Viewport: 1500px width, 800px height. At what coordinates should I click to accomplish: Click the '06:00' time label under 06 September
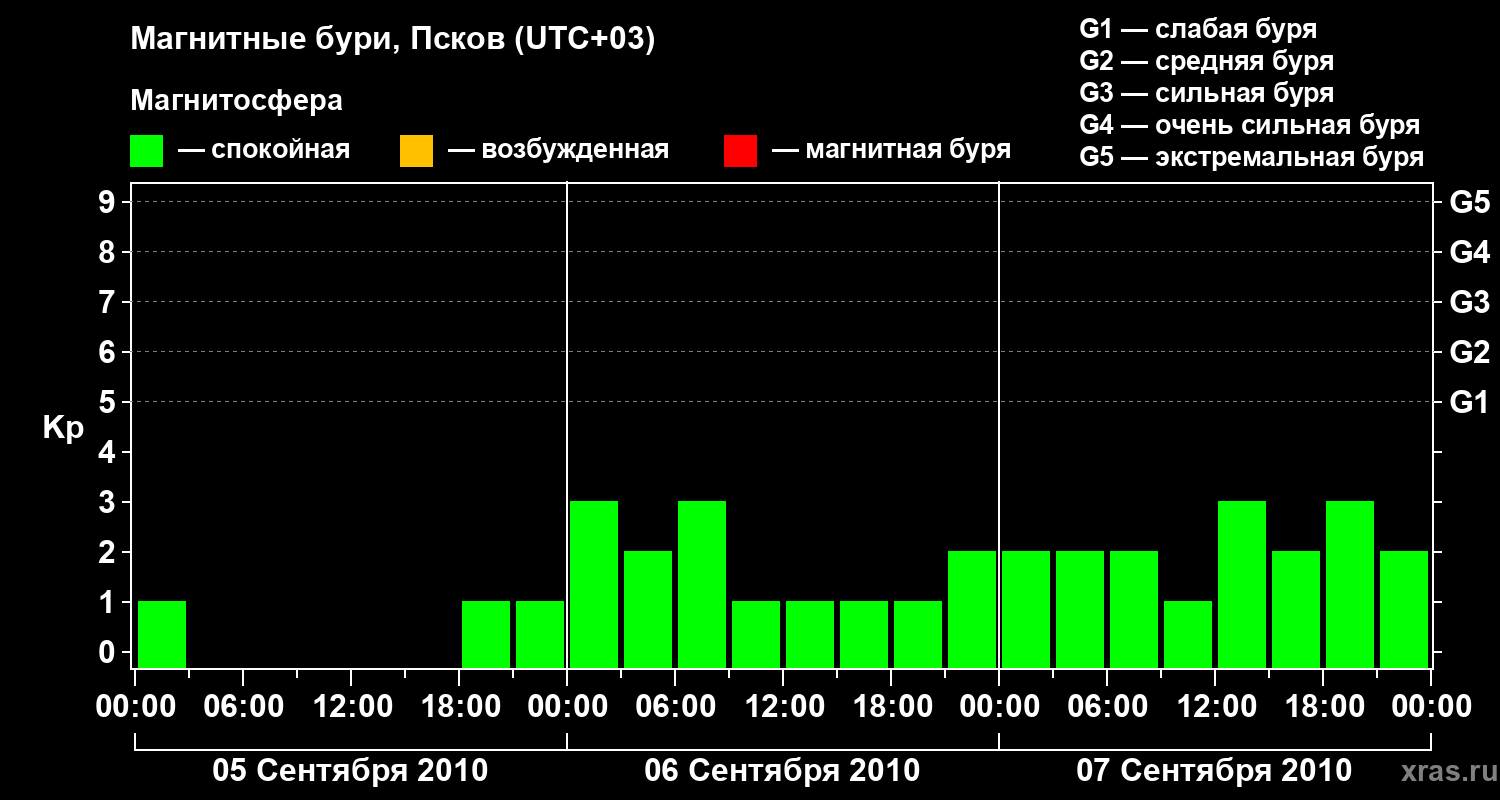pos(675,707)
